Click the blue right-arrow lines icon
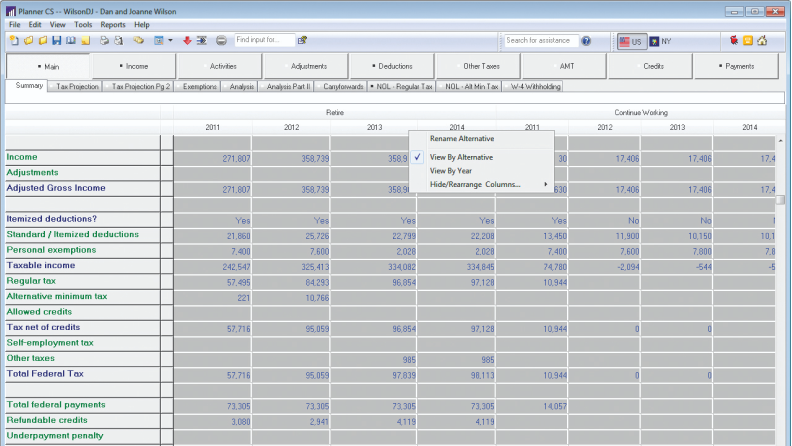 click(x=202, y=40)
